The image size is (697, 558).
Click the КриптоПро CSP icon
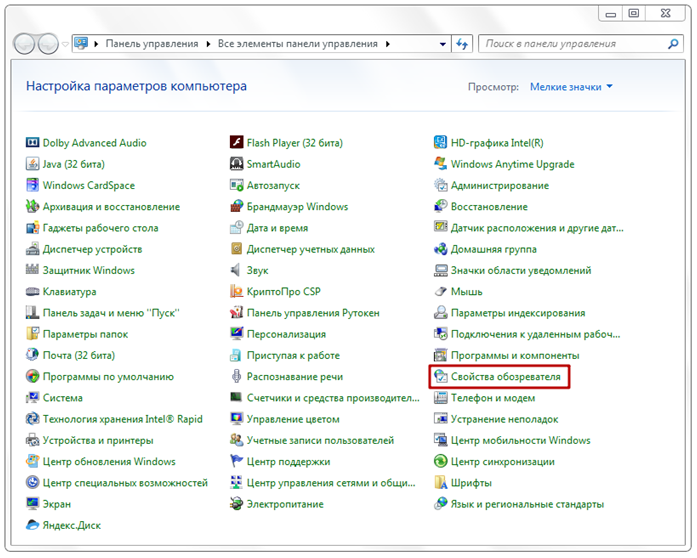(x=236, y=291)
